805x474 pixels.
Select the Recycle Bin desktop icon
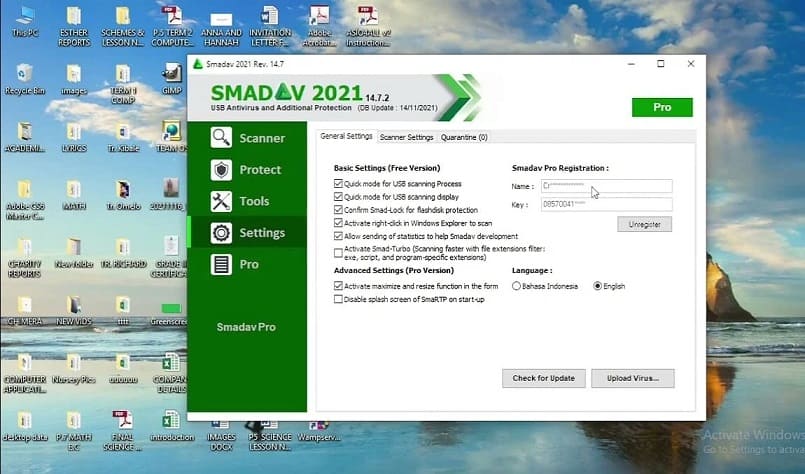[25, 80]
